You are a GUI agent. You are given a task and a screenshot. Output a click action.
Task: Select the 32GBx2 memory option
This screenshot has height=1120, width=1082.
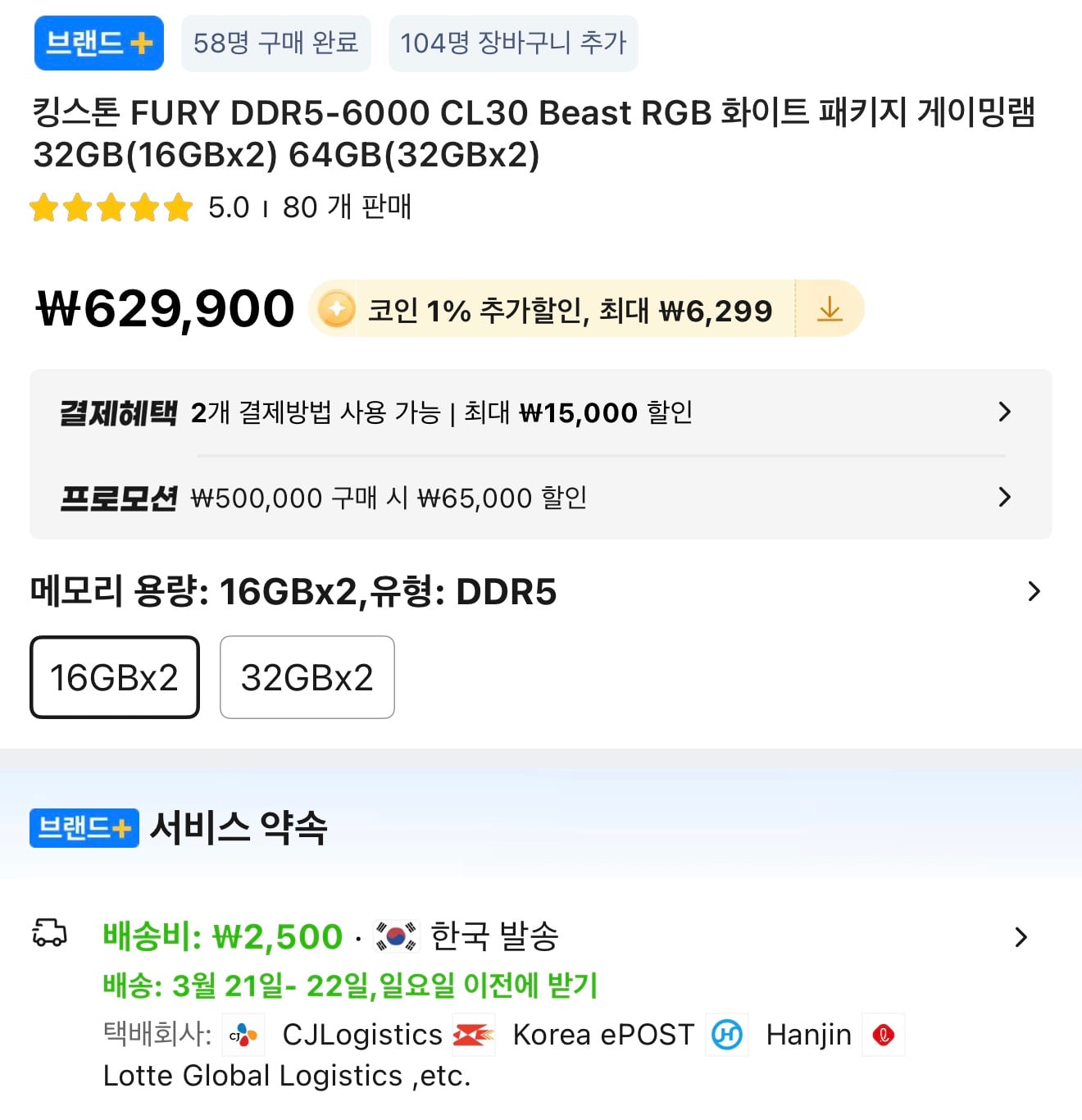coord(307,676)
